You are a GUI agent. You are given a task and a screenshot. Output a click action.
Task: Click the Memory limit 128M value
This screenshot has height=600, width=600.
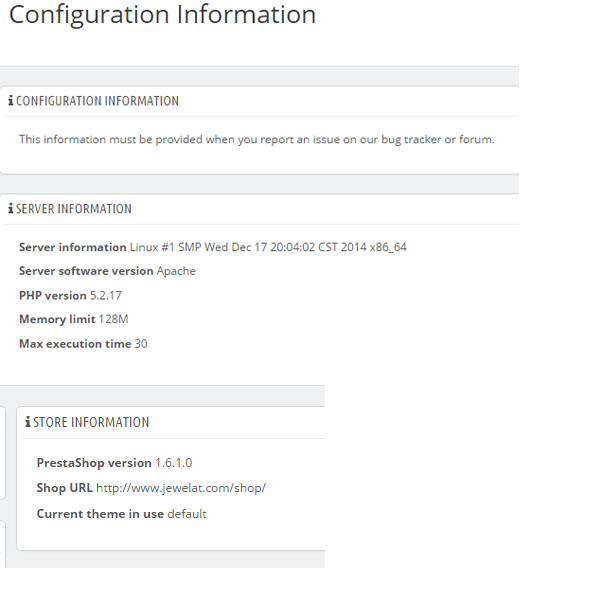113,319
